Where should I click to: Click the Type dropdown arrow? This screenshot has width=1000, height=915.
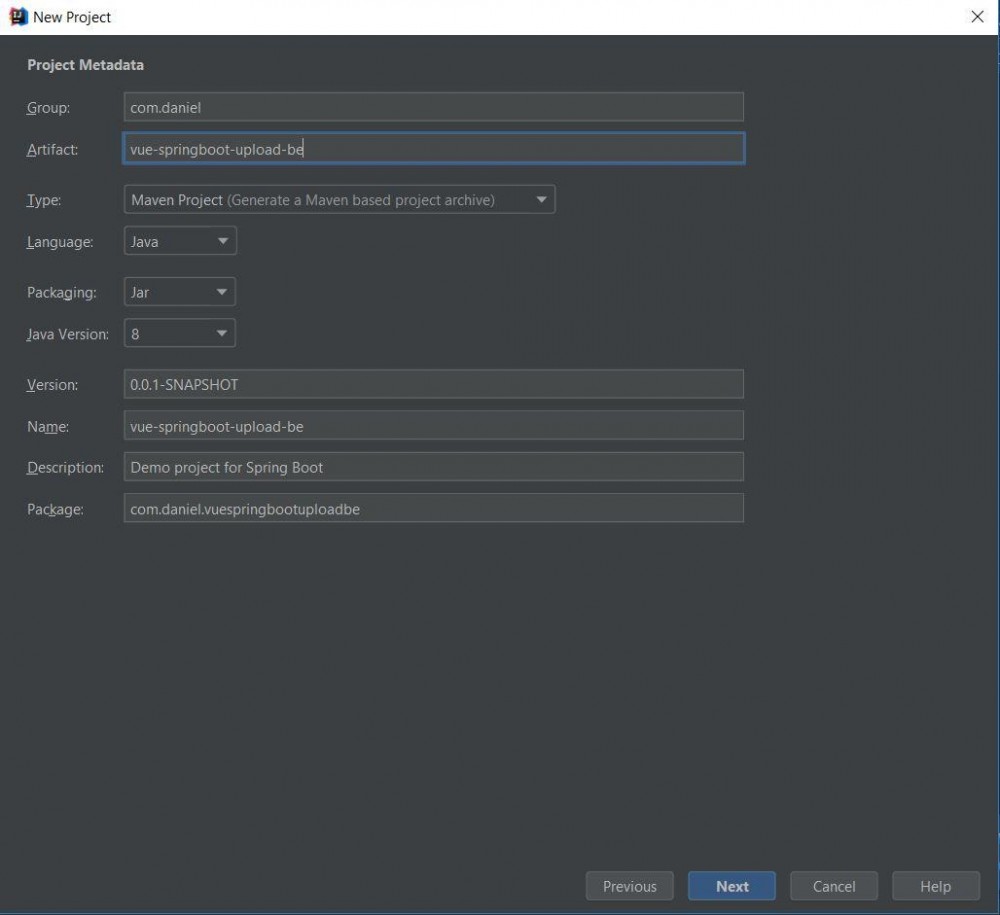541,199
